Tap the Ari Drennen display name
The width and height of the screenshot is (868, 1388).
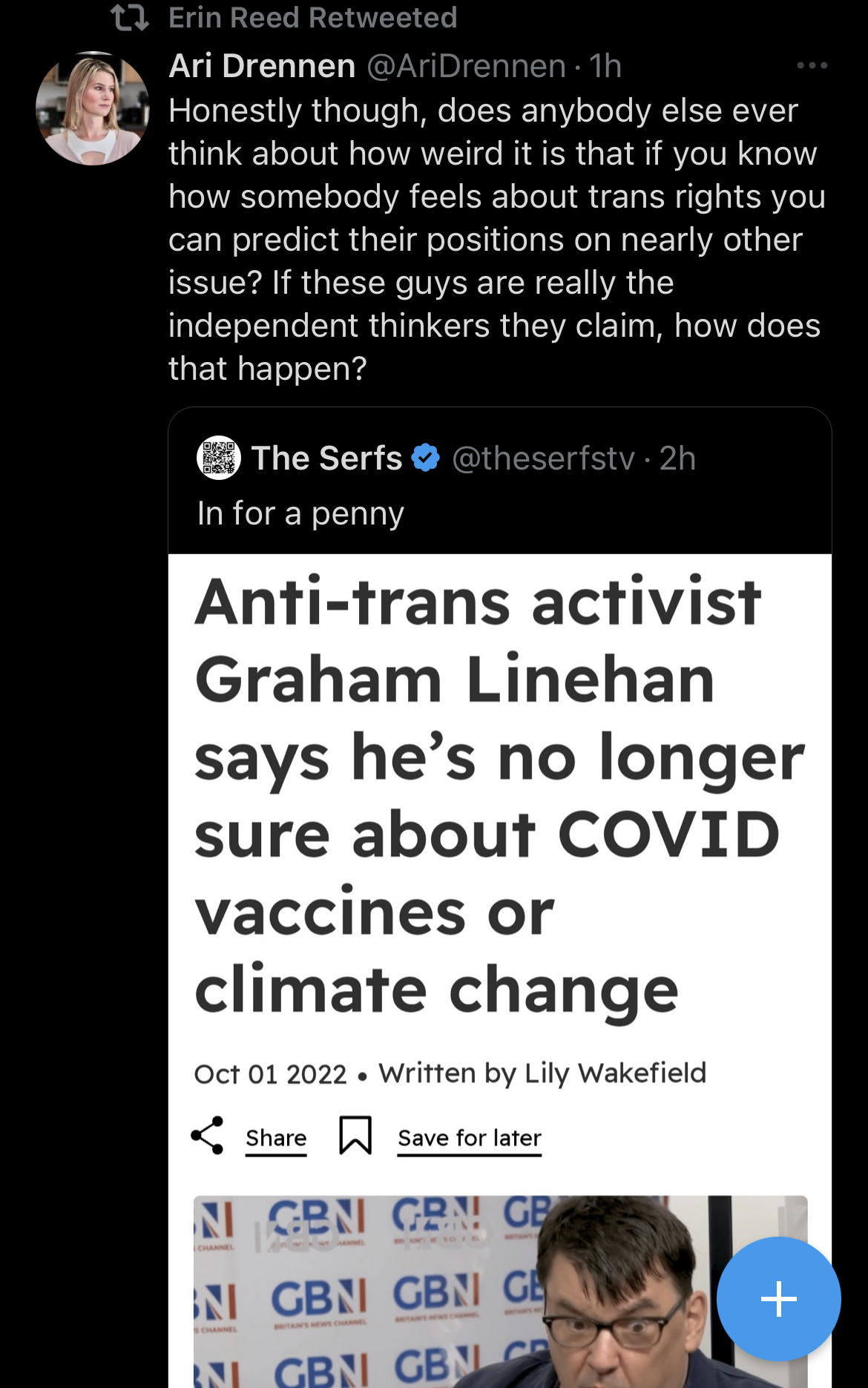click(262, 66)
